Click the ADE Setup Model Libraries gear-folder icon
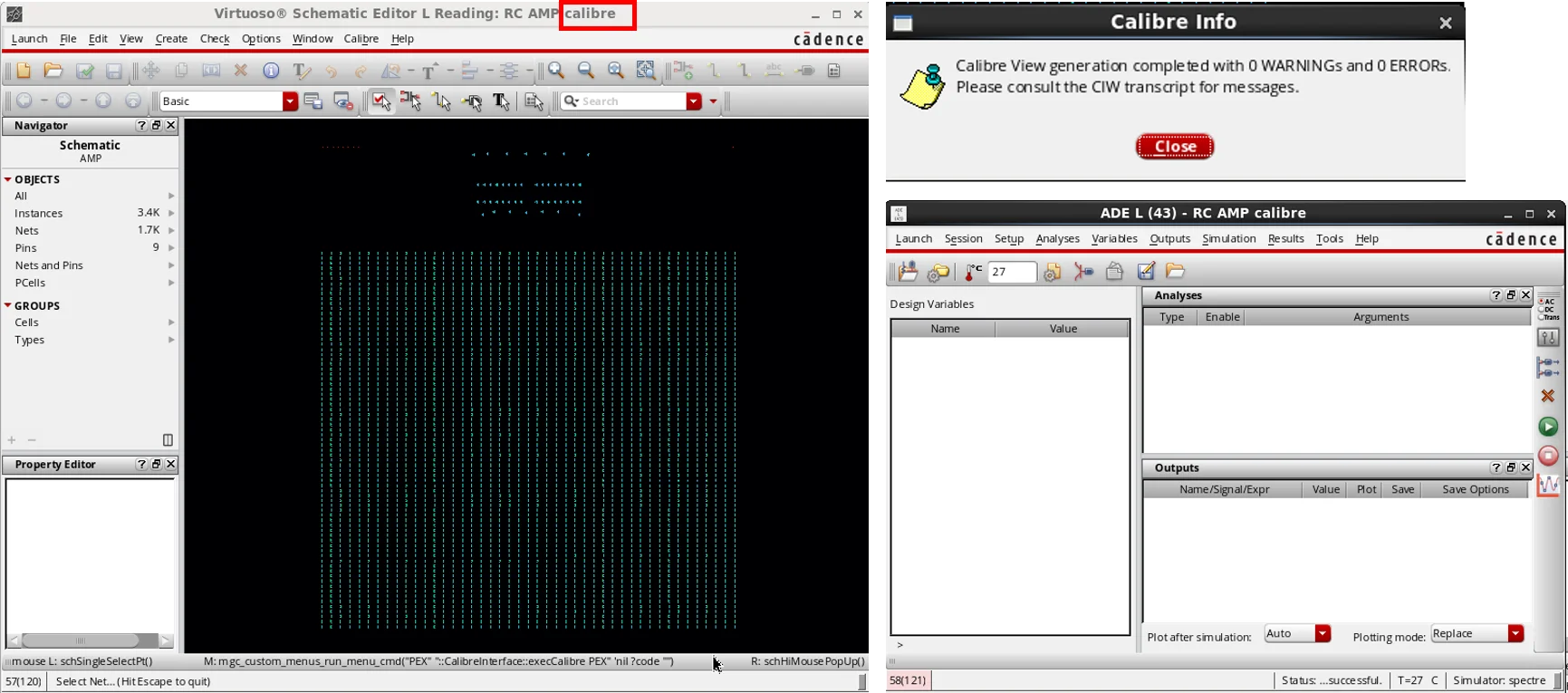Viewport: 1568px width, 693px height. [938, 271]
